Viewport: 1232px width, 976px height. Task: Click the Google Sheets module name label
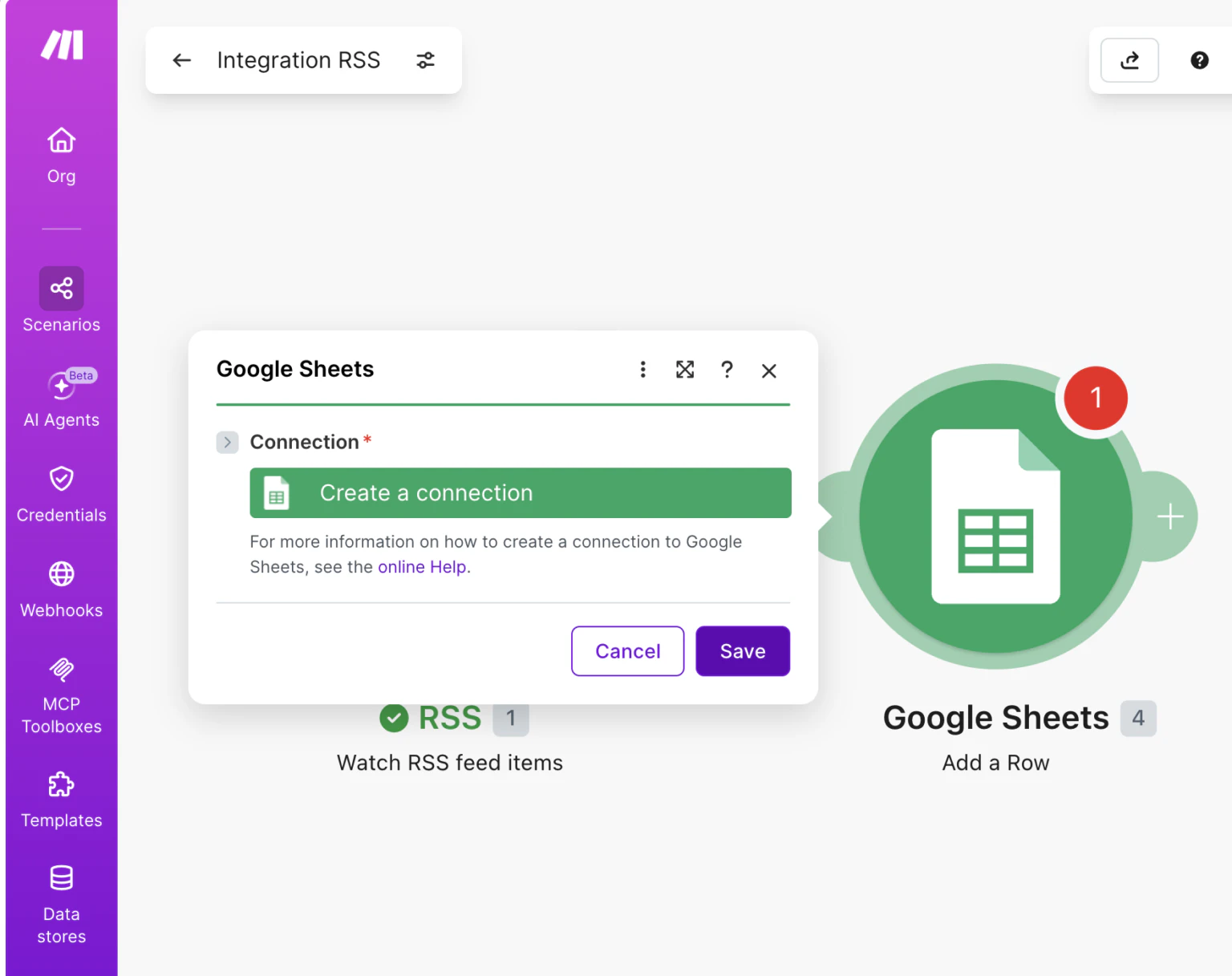tap(995, 718)
